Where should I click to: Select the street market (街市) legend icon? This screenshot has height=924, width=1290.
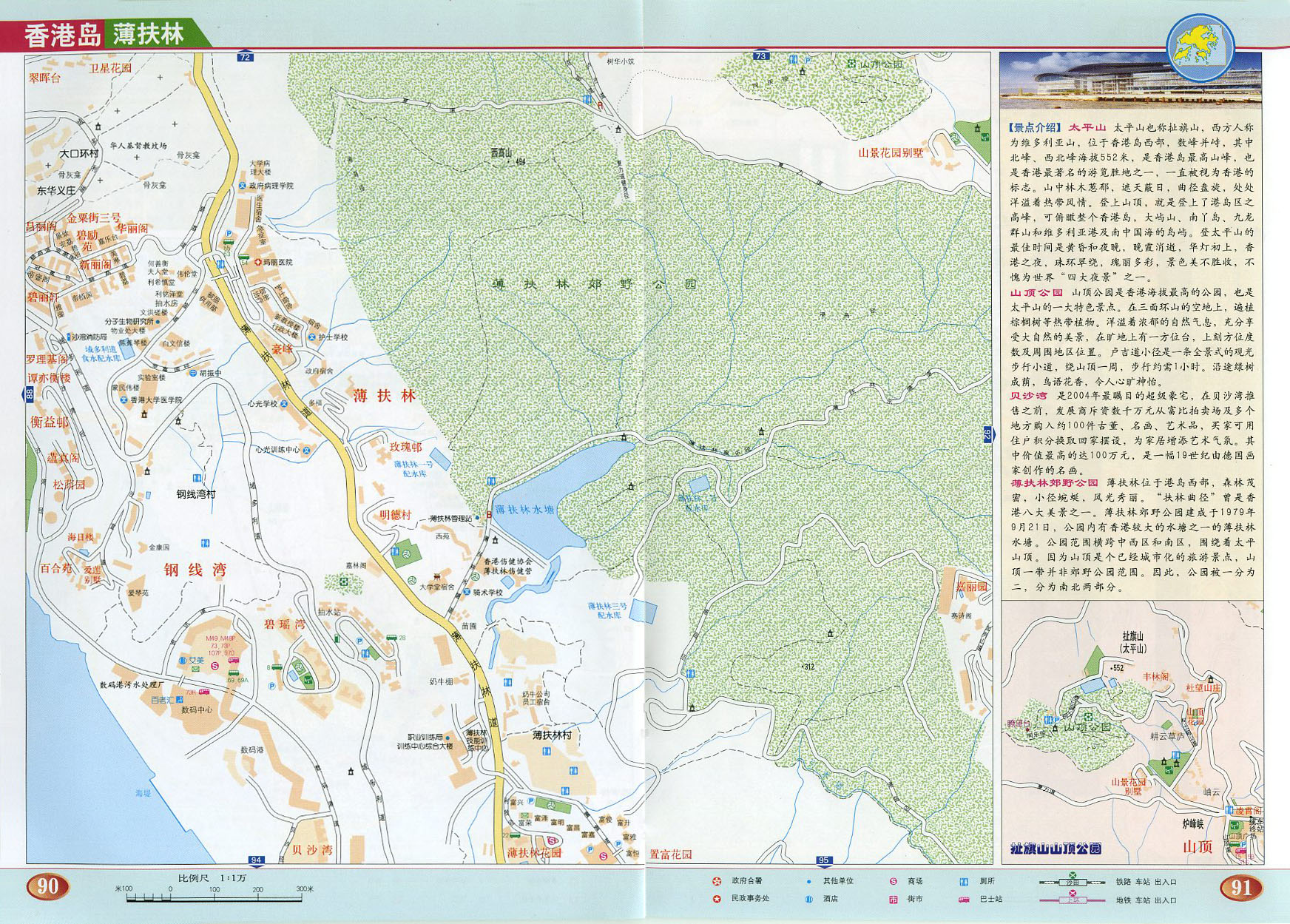tap(893, 899)
